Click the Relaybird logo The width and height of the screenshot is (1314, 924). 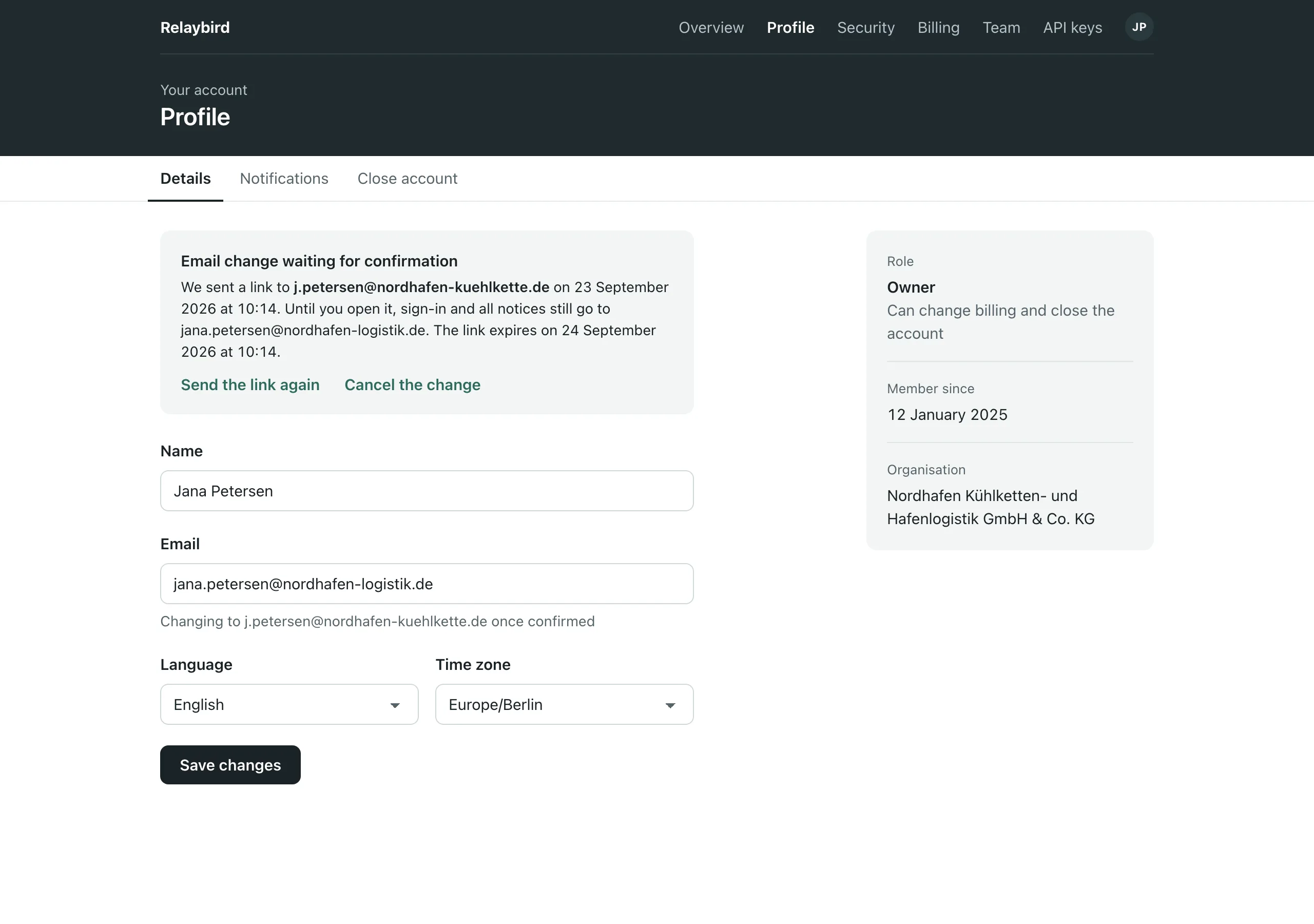pyautogui.click(x=195, y=28)
